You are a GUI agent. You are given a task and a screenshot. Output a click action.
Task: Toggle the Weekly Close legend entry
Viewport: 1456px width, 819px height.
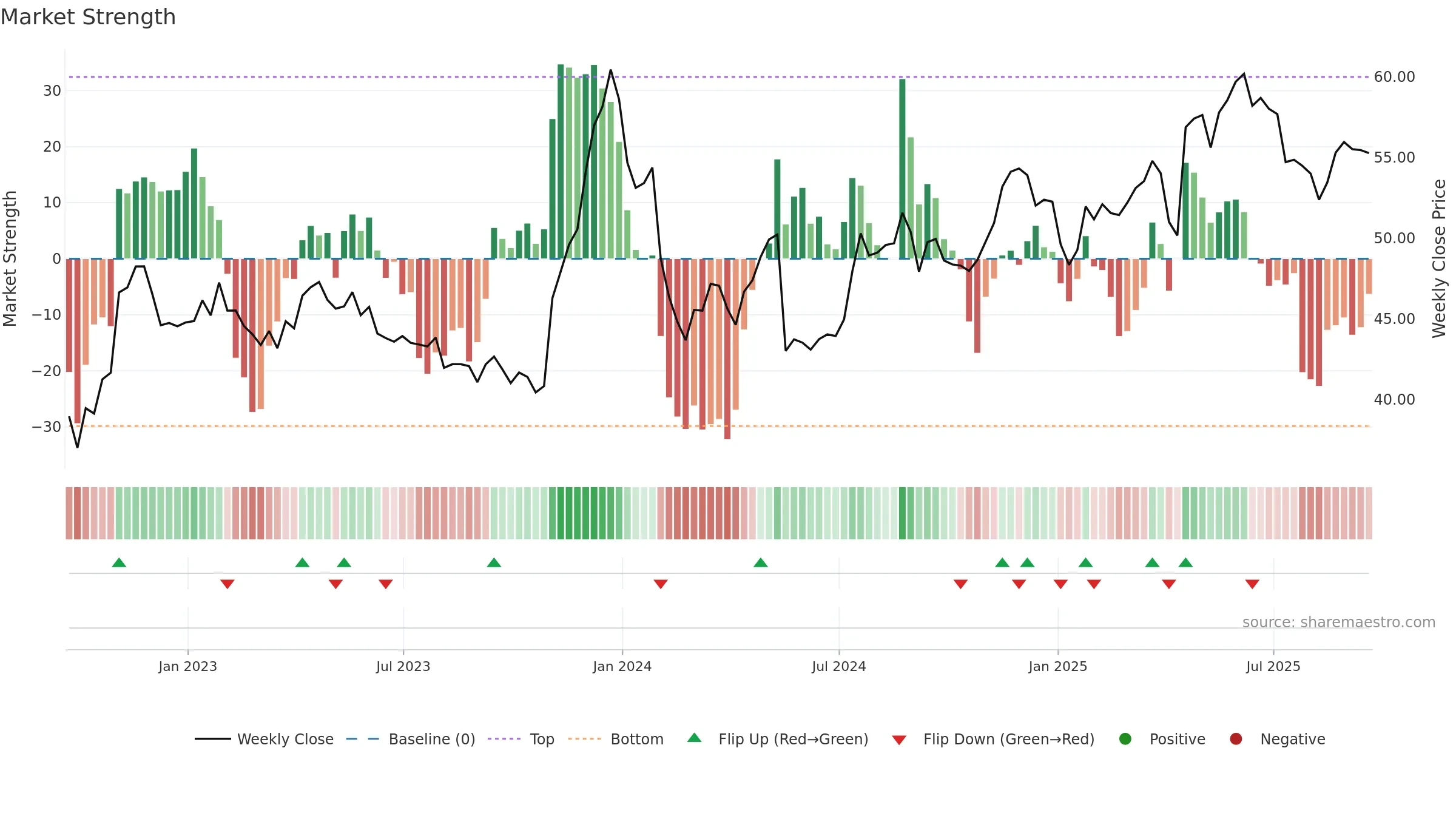click(264, 739)
